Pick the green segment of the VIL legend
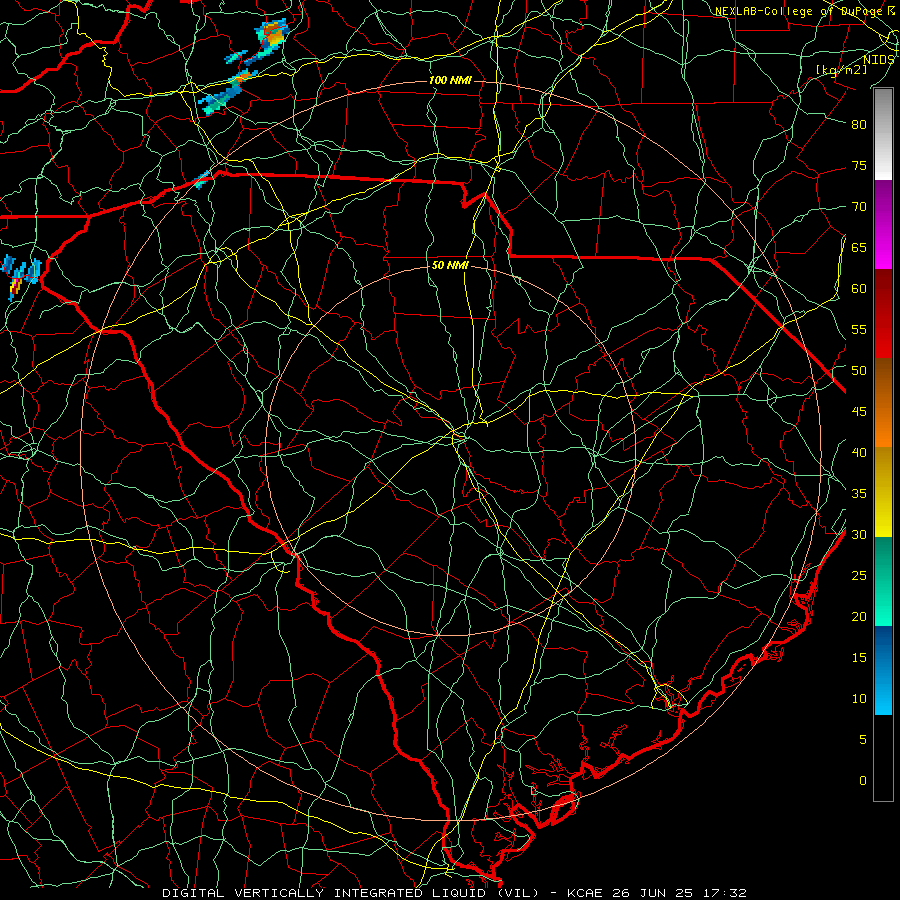 pyautogui.click(x=883, y=581)
